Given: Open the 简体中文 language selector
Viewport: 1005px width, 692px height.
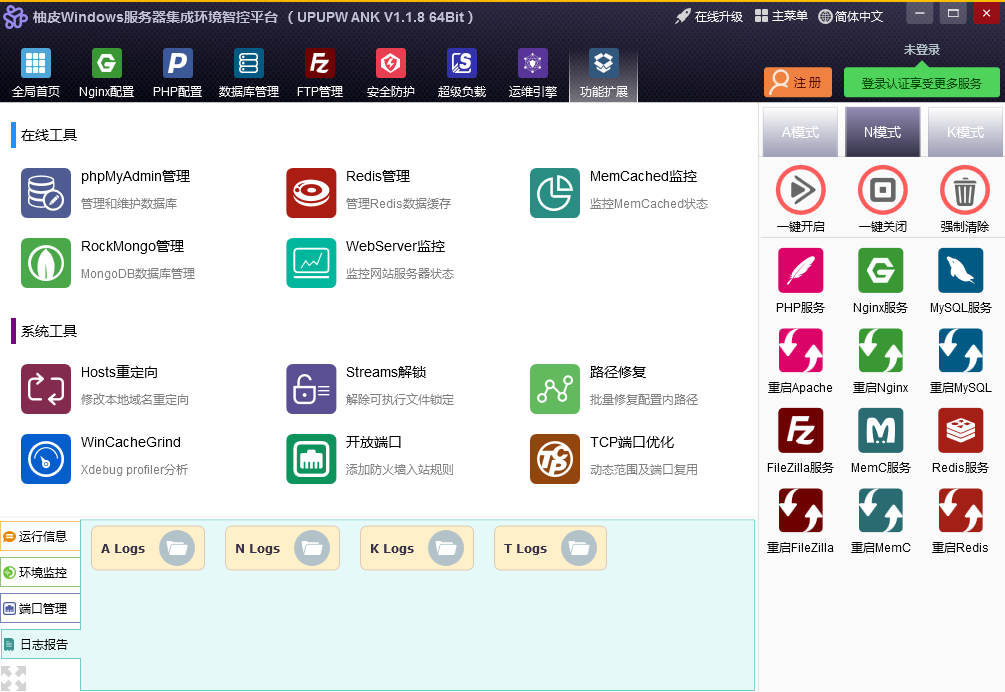Looking at the screenshot, I should (851, 17).
